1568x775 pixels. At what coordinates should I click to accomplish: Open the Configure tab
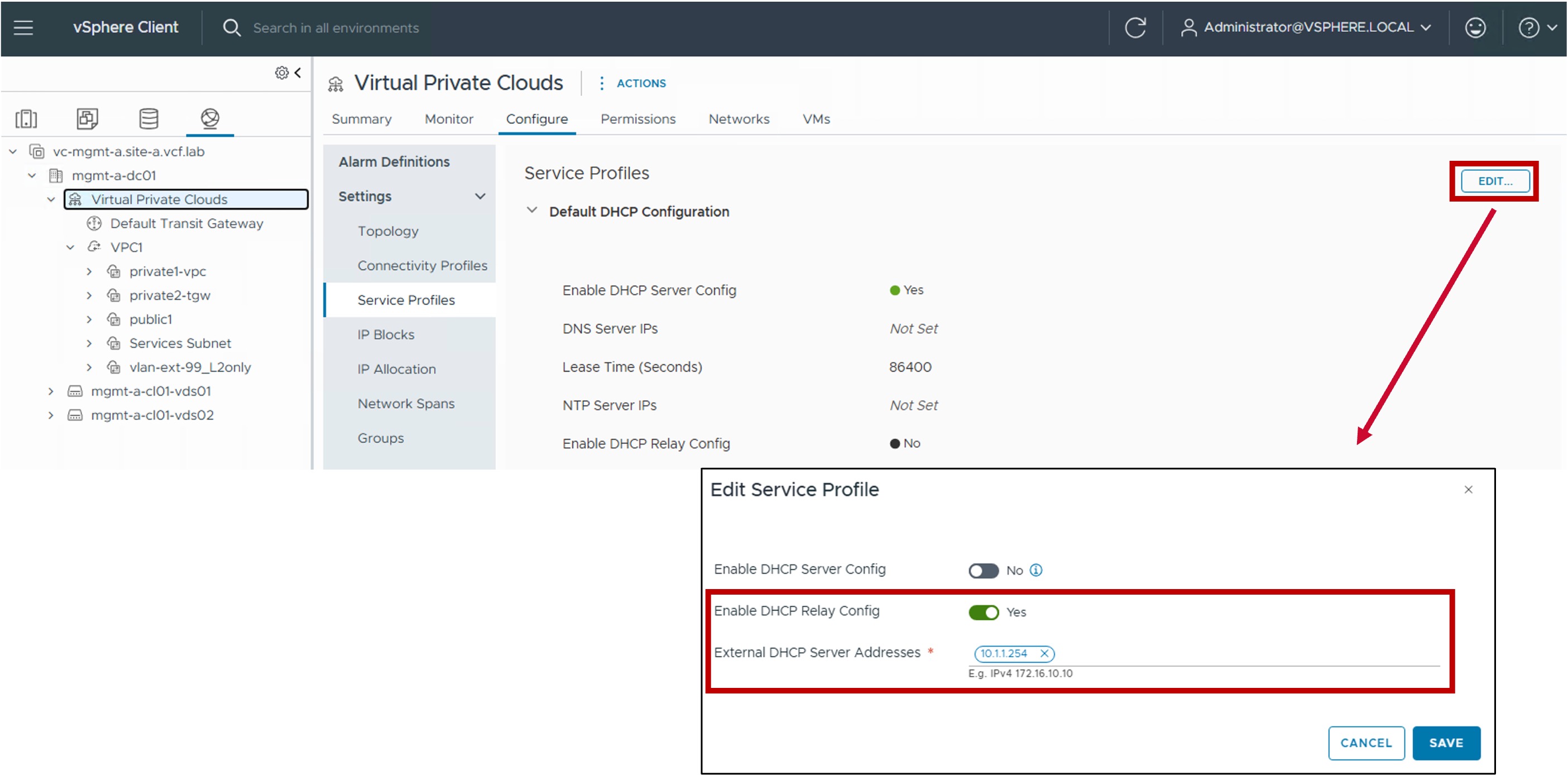point(537,119)
